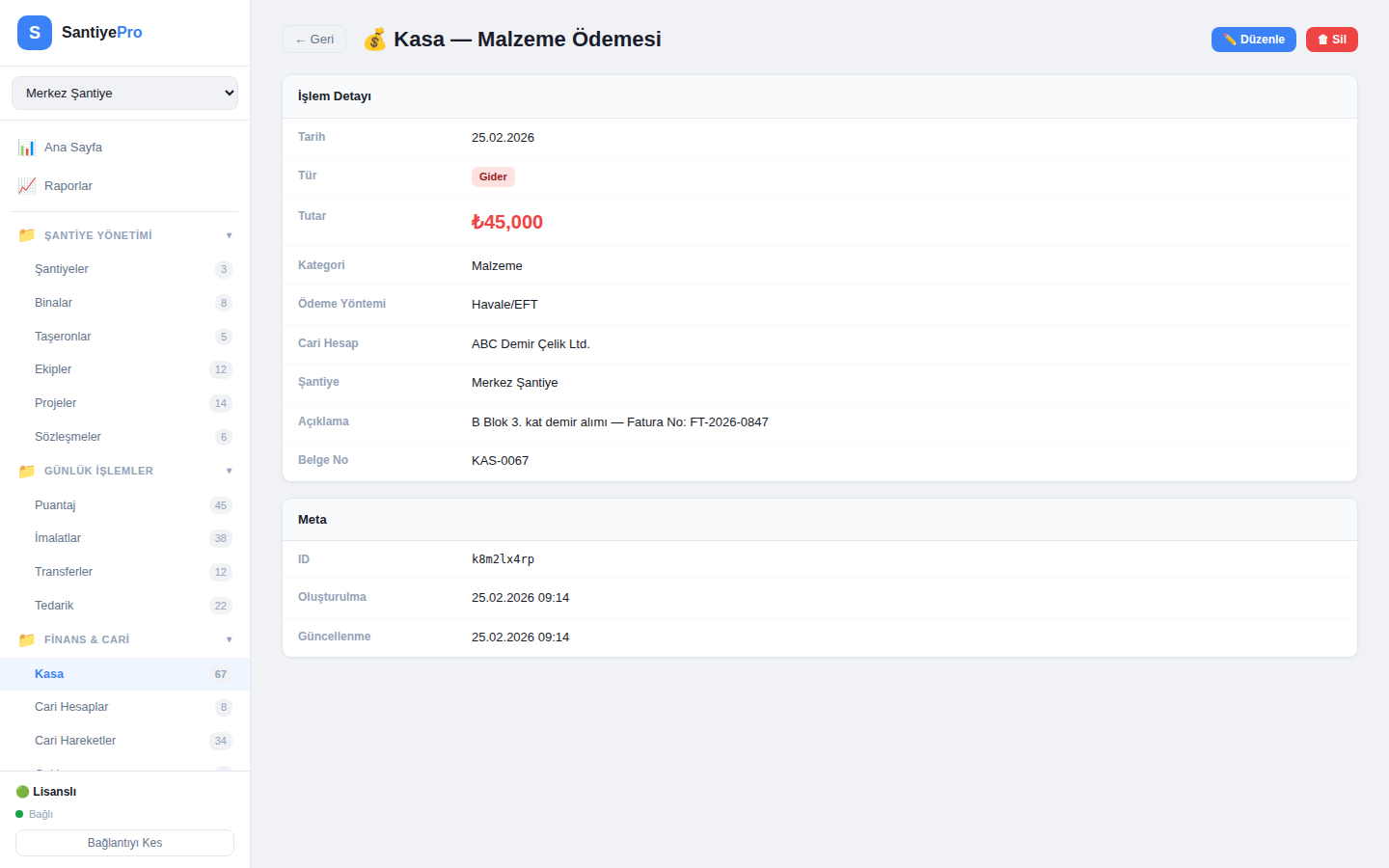Select Taşeronlar from the sidebar
This screenshot has width=1389, height=868.
63,337
